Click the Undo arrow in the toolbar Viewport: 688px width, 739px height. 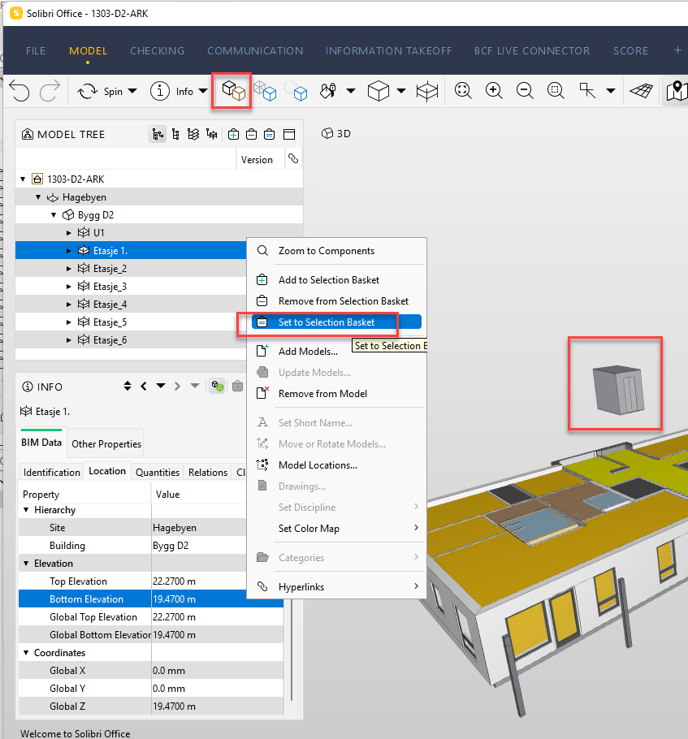click(19, 90)
